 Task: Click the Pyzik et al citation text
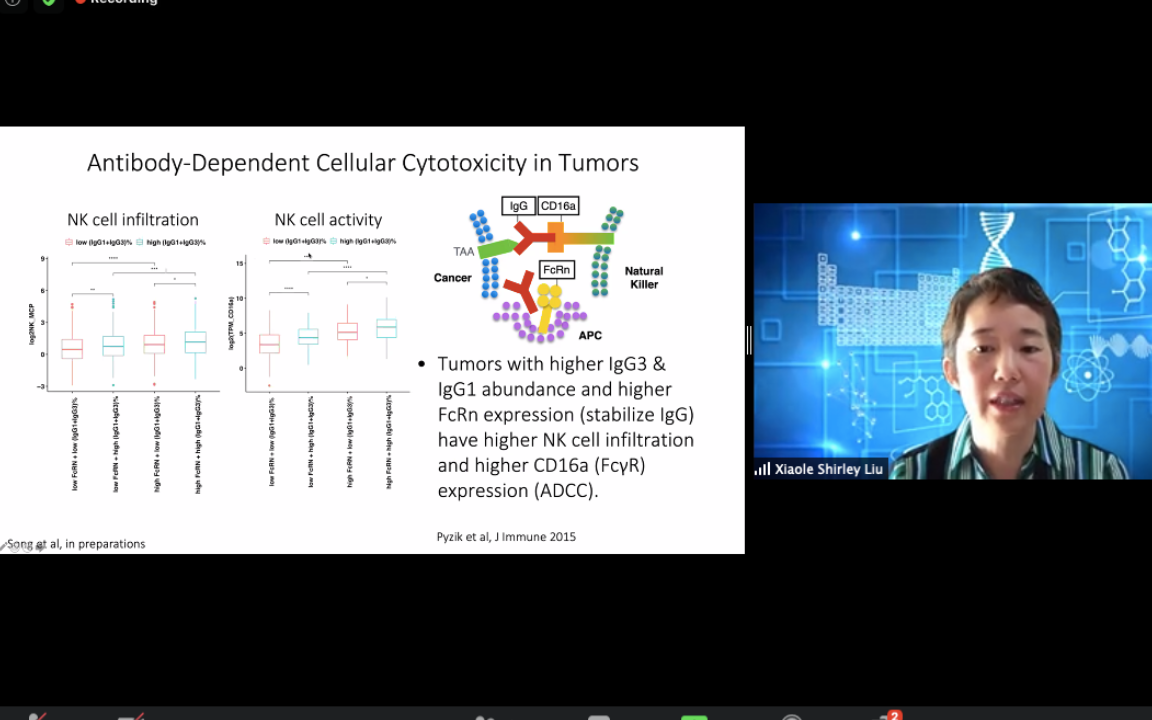(x=506, y=537)
